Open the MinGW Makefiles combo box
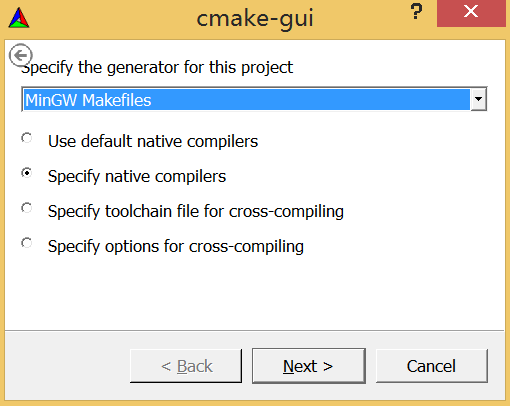 (x=254, y=99)
